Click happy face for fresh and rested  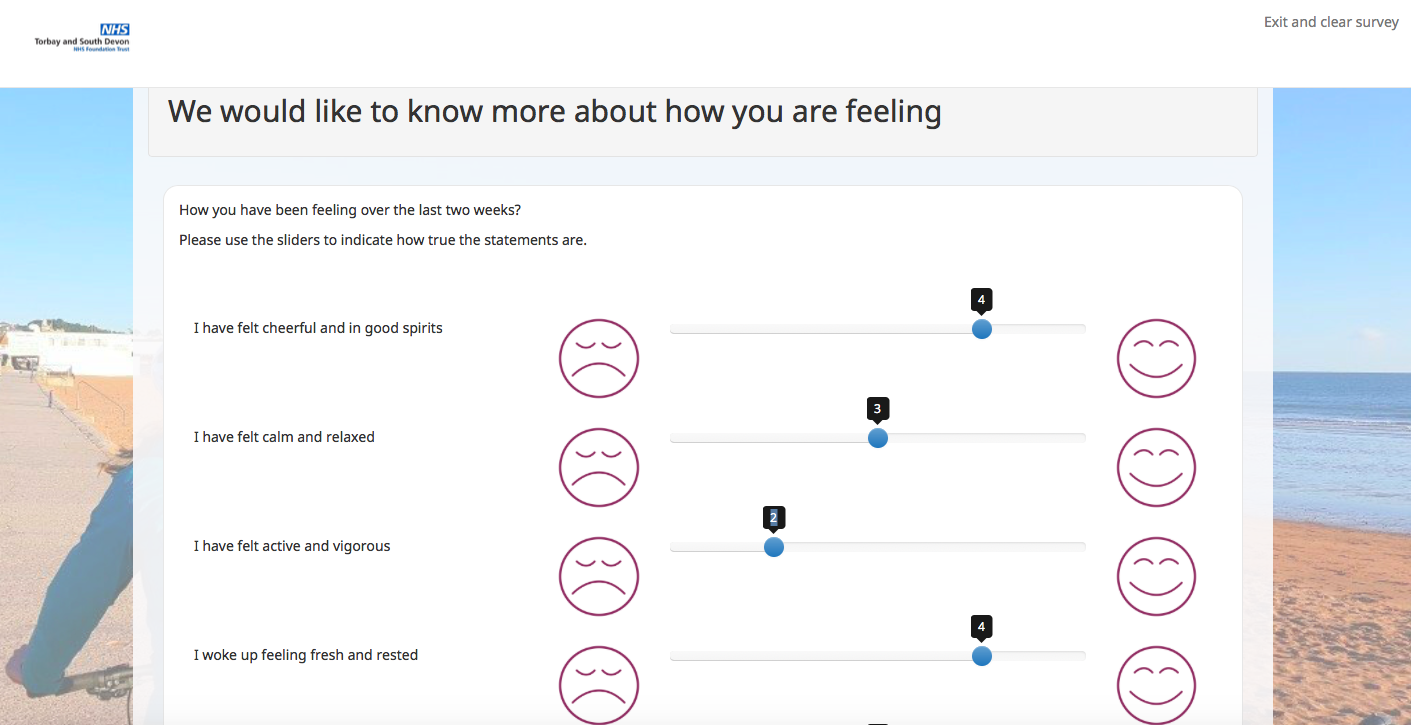(1156, 685)
